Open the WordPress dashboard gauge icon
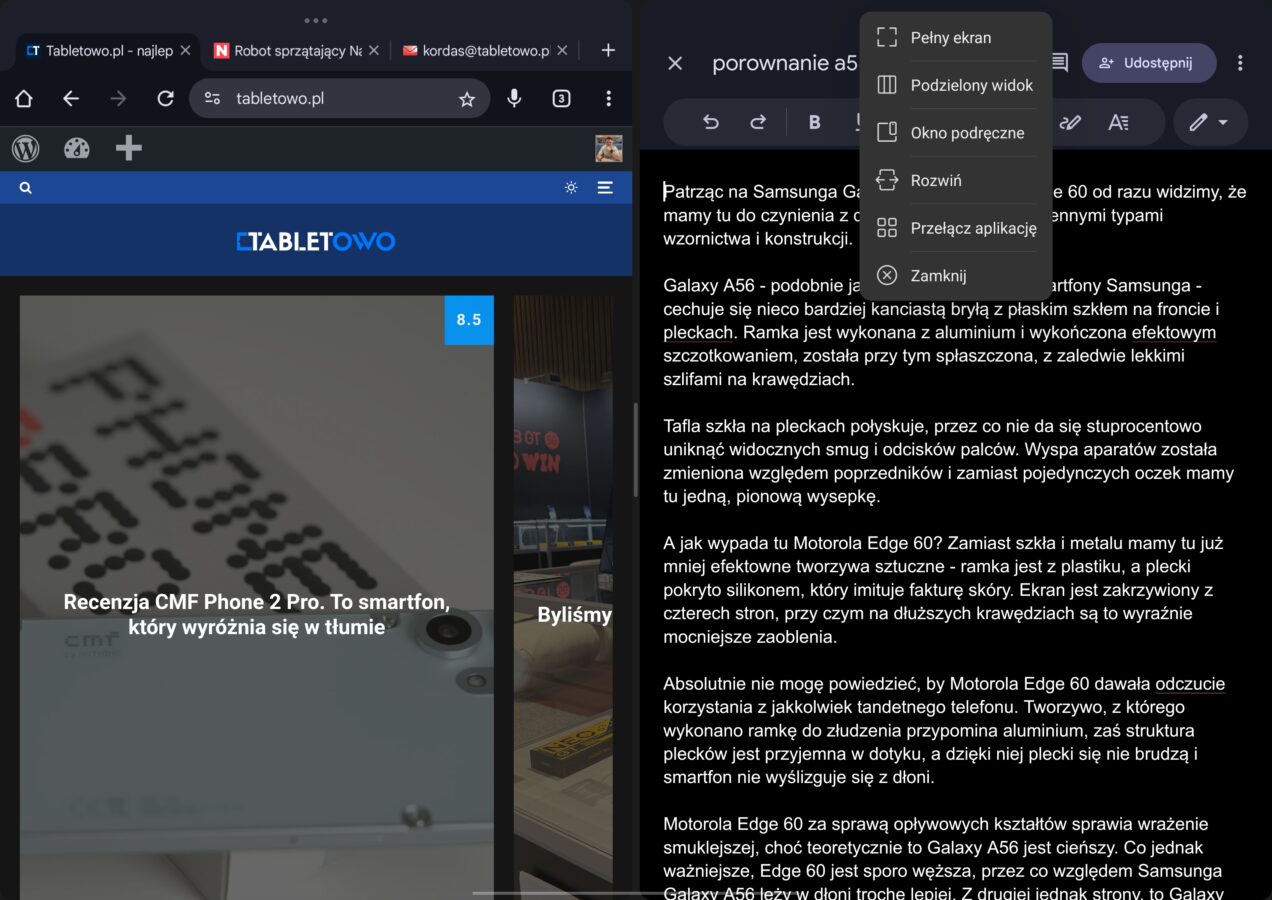The image size is (1272, 900). 77,148
